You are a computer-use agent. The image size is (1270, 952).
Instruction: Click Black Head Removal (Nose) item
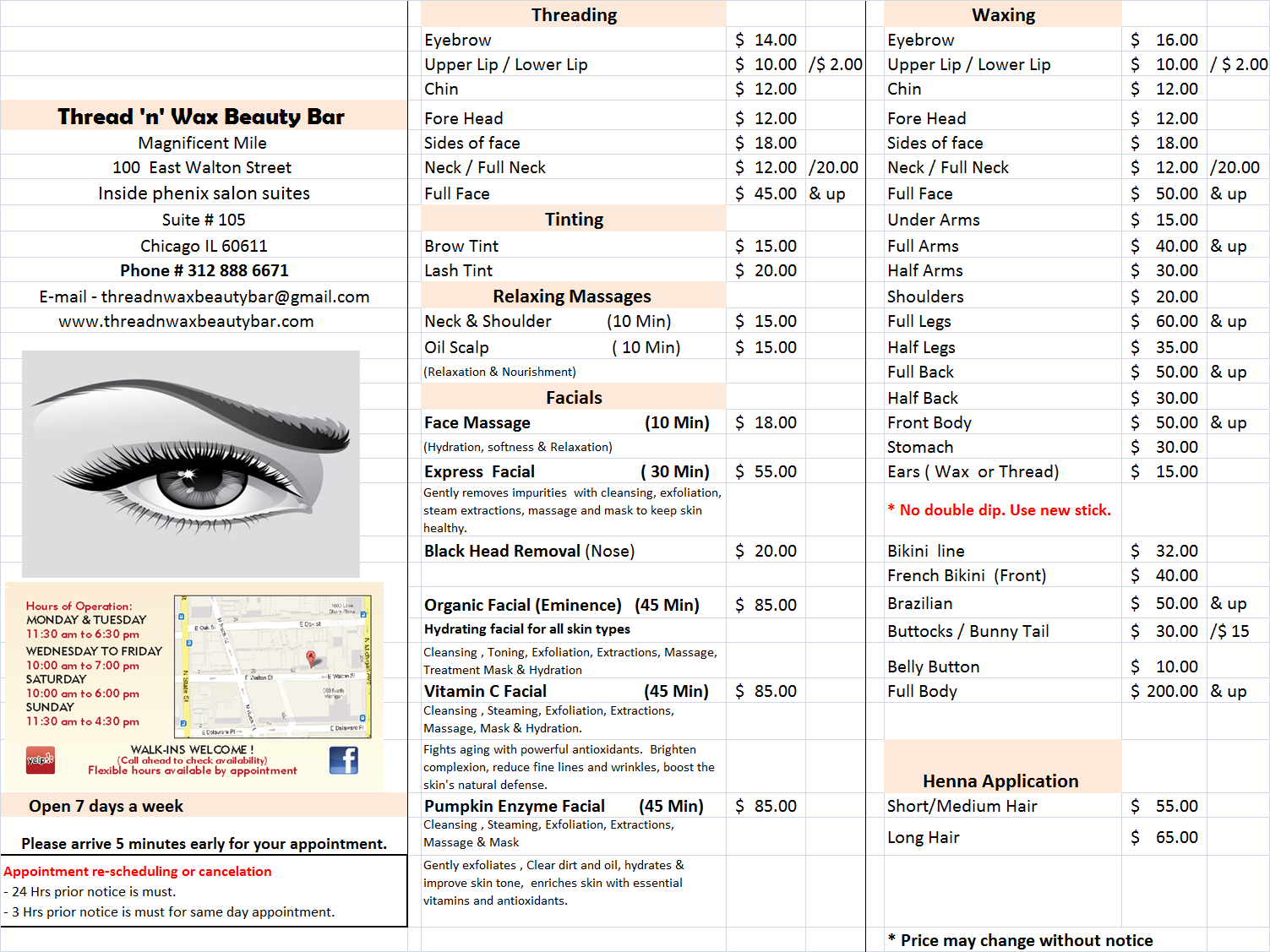[x=529, y=551]
